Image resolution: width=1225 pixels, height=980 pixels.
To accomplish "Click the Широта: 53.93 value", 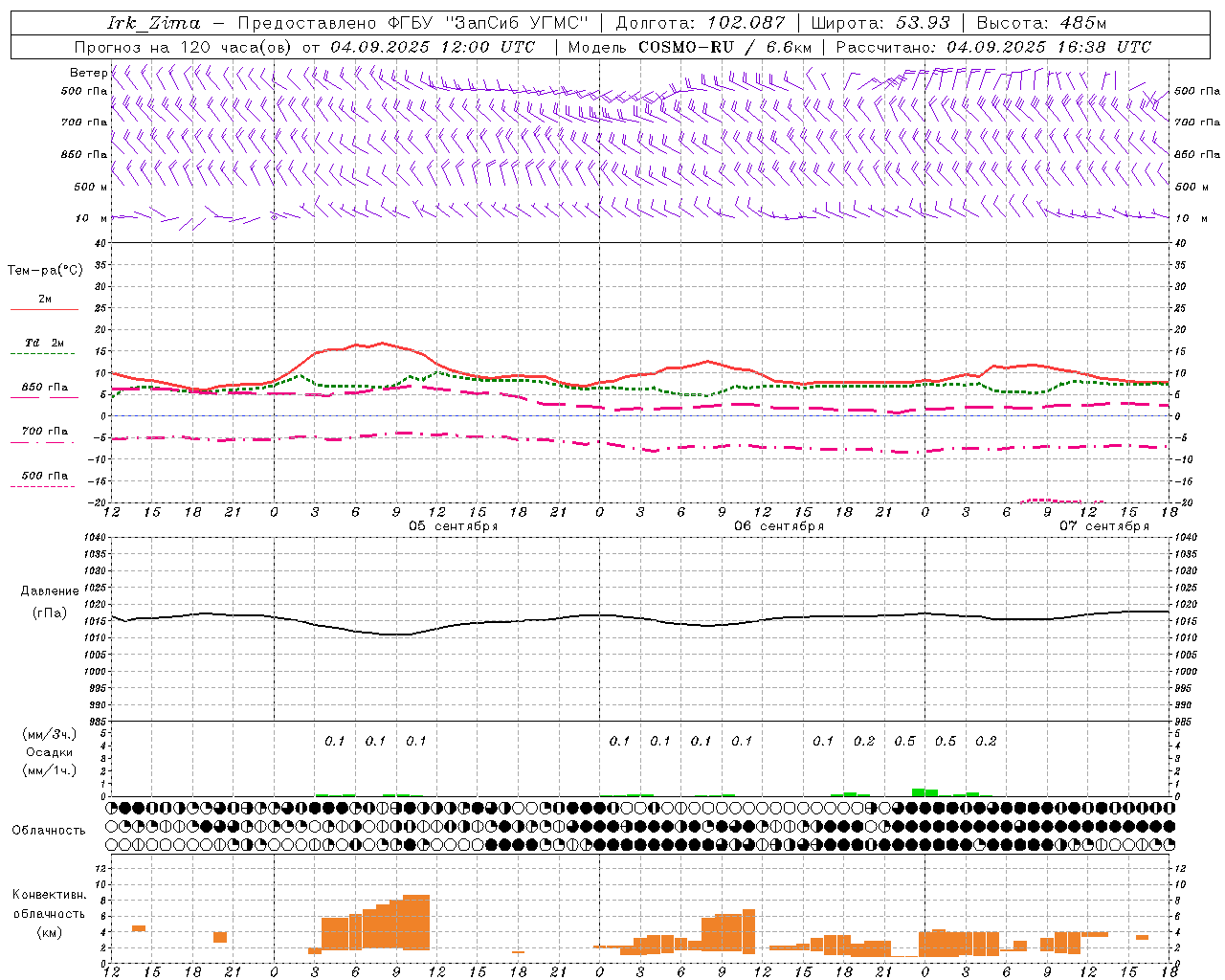I will point(880,23).
